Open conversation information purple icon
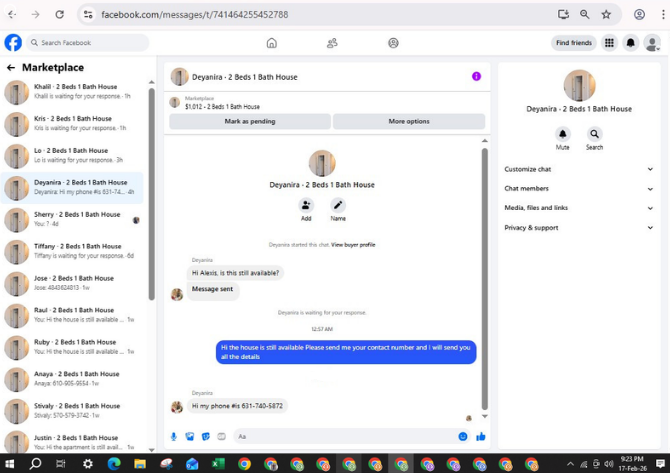 click(x=476, y=76)
